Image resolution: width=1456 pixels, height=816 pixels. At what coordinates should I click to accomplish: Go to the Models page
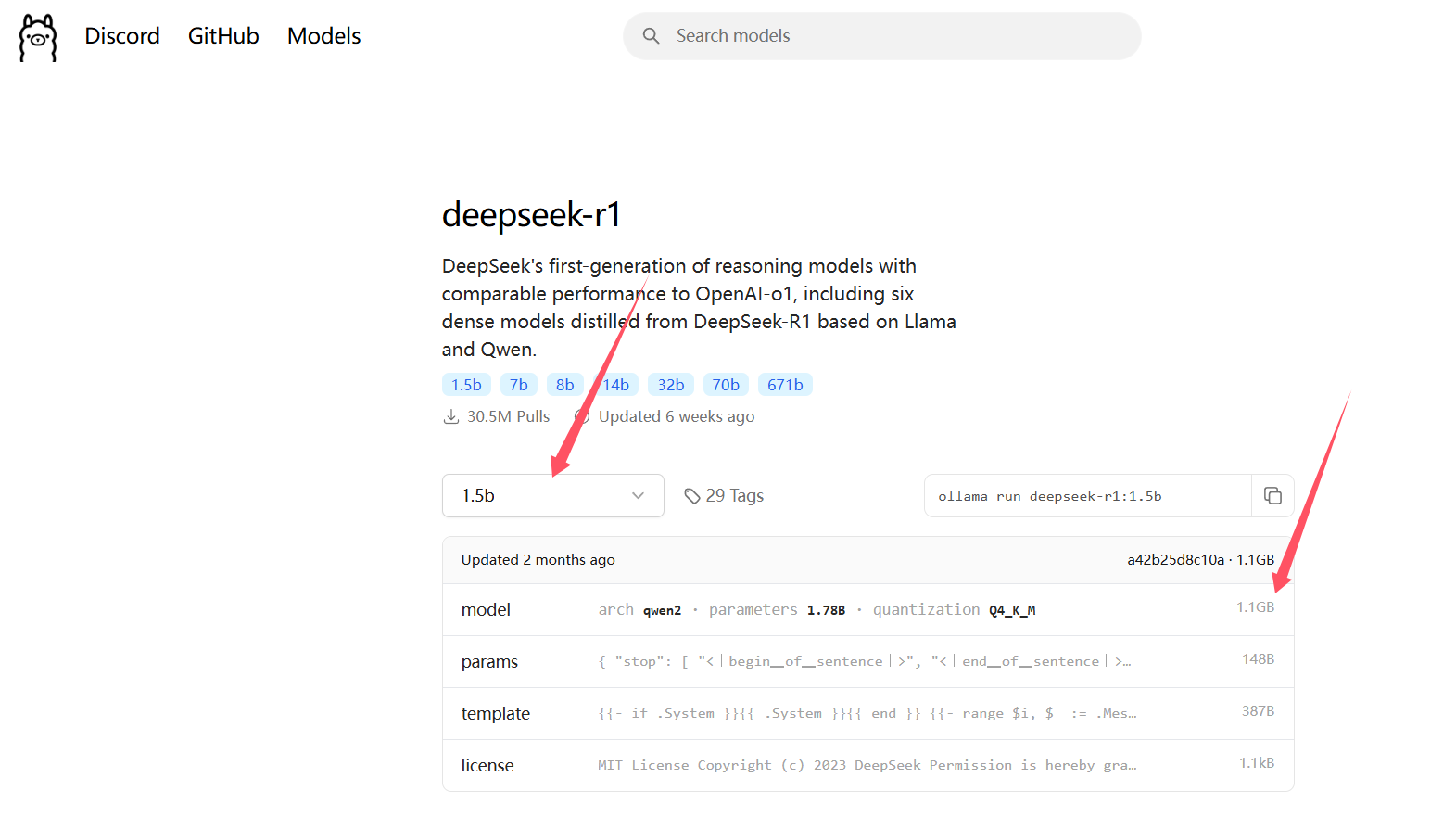click(323, 36)
